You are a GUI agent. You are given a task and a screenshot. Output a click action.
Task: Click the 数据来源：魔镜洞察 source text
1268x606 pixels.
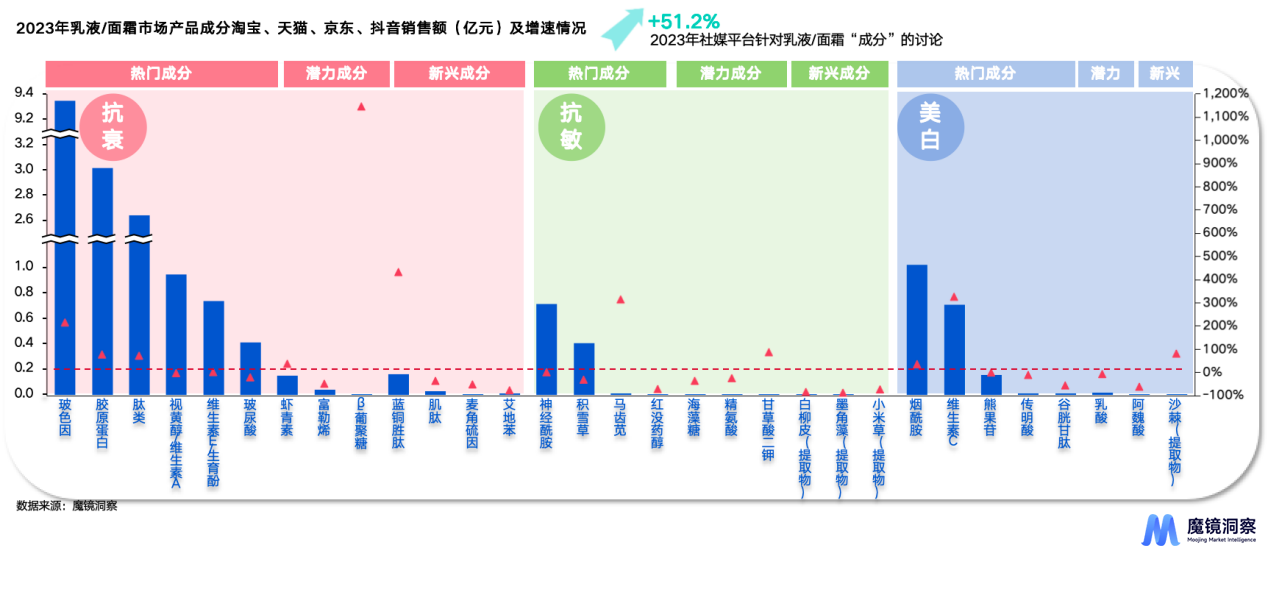coord(67,506)
